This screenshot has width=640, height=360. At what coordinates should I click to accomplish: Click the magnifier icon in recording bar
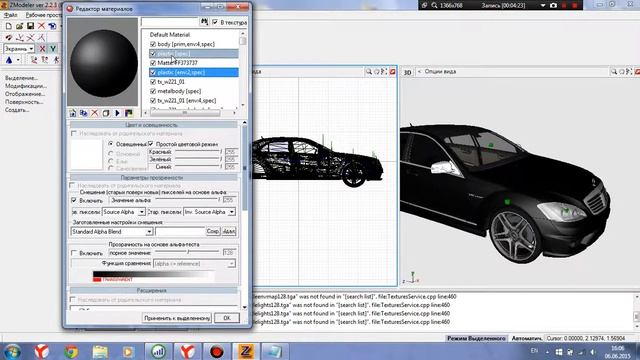(x=434, y=5)
